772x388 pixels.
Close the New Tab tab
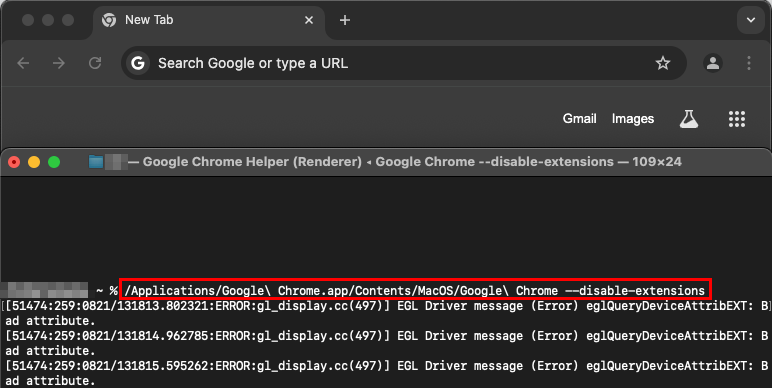click(309, 20)
